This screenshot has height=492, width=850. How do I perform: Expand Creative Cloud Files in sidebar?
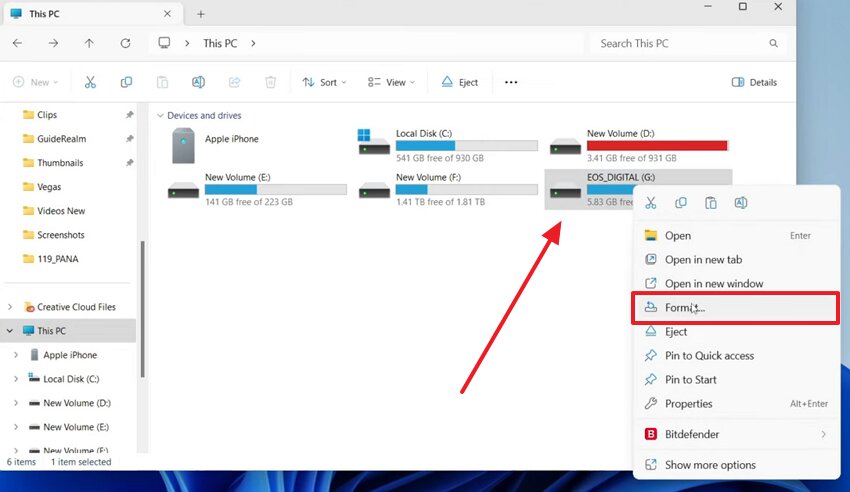tap(10, 307)
